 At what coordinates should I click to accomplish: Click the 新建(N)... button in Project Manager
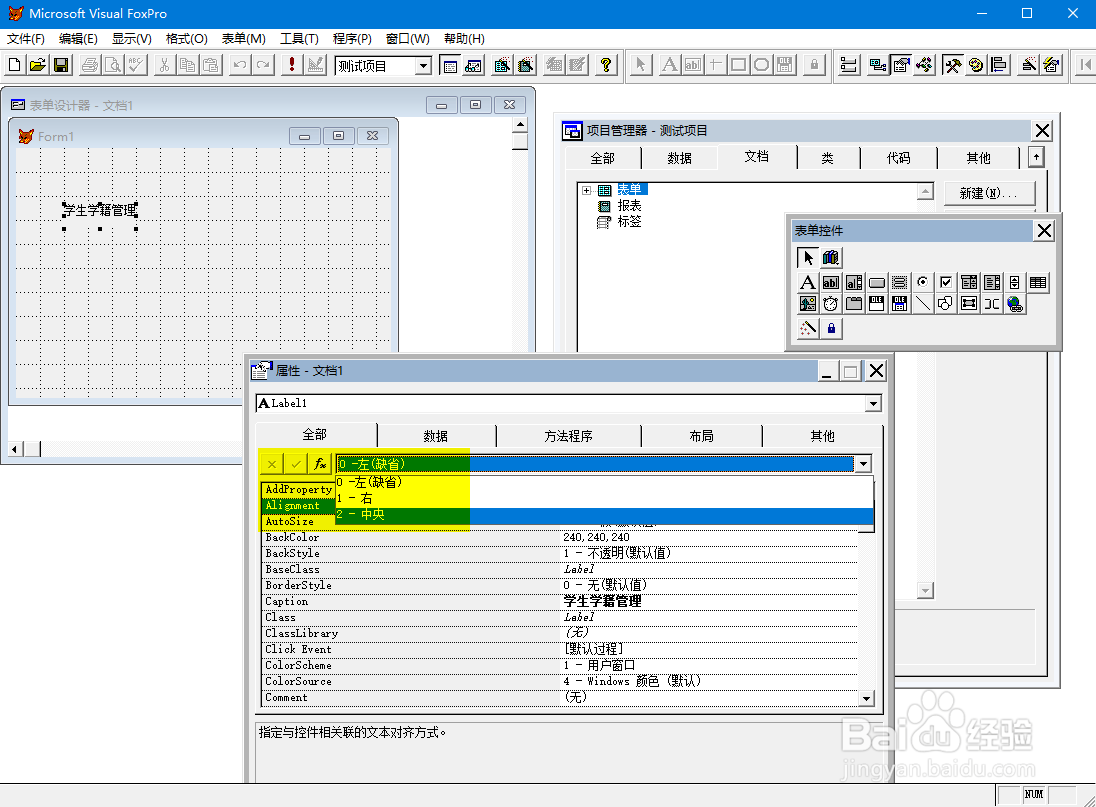pos(988,194)
